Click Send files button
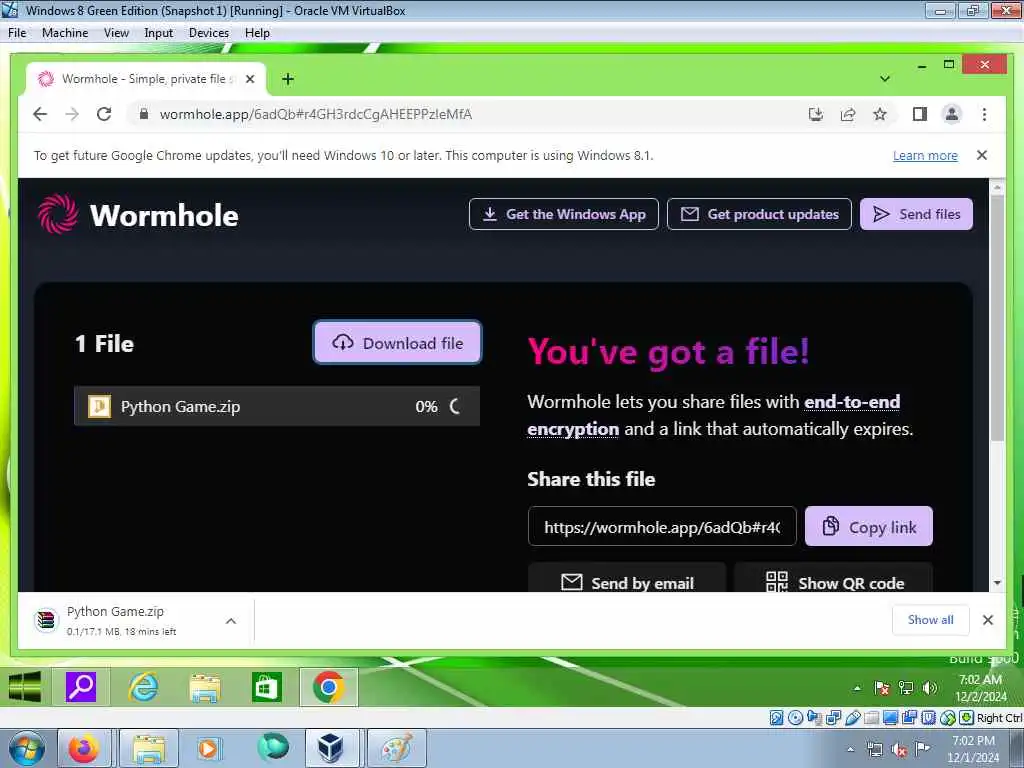1024x768 pixels. 916,214
